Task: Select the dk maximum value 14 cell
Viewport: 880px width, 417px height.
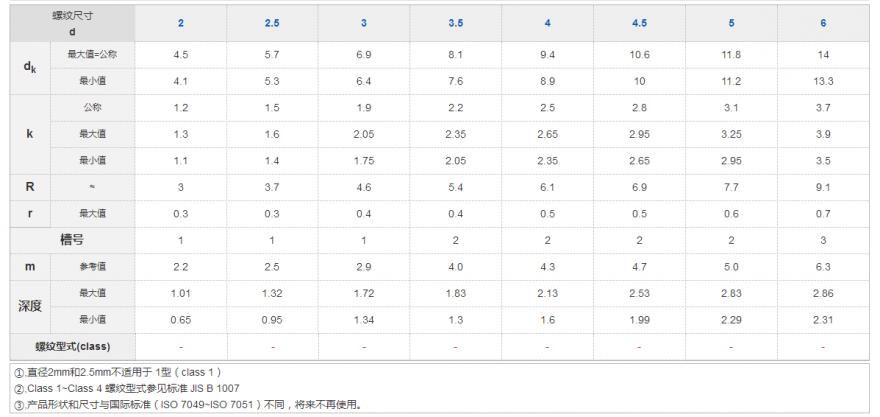Action: tap(822, 54)
